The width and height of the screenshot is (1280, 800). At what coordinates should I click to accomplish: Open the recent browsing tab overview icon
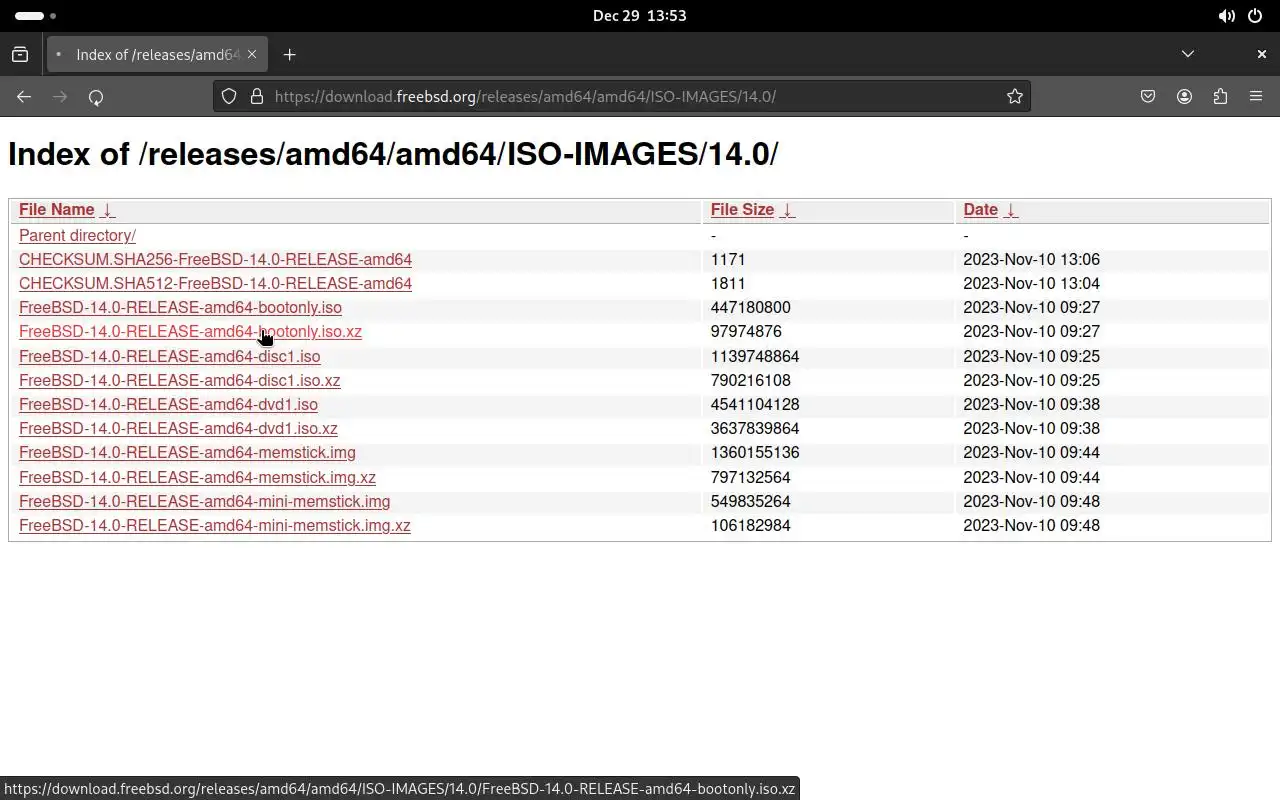tap(20, 55)
